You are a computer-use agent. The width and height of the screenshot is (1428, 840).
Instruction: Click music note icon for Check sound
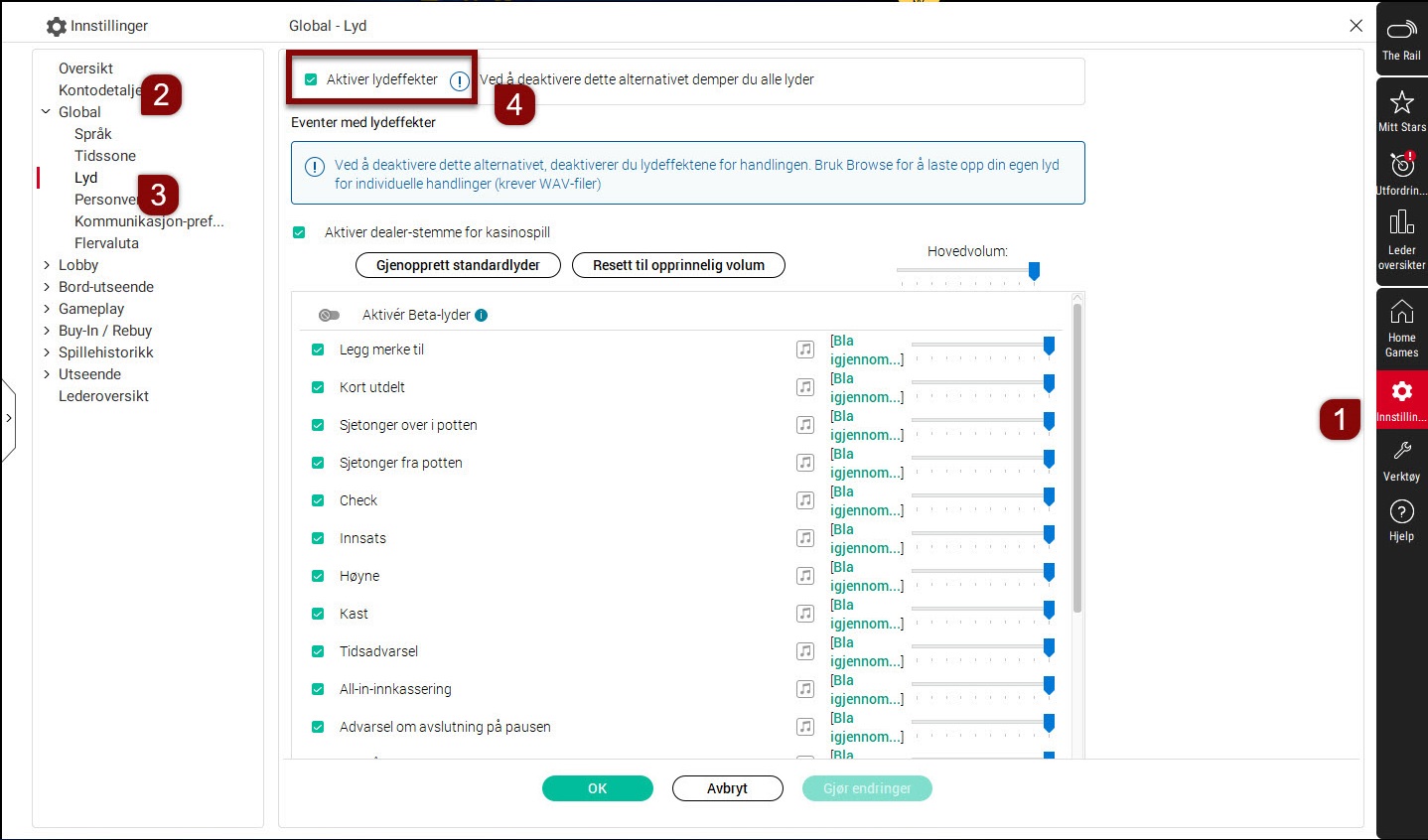[805, 500]
